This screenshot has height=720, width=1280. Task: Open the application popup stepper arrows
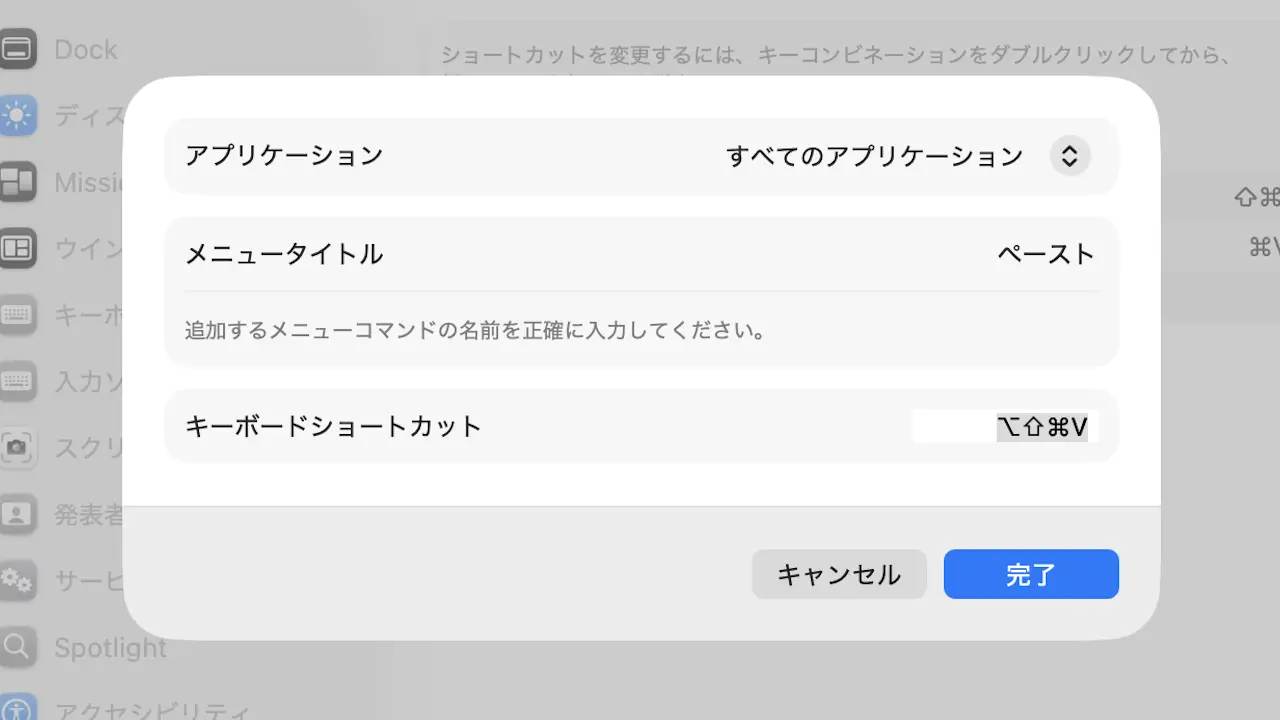pyautogui.click(x=1069, y=156)
